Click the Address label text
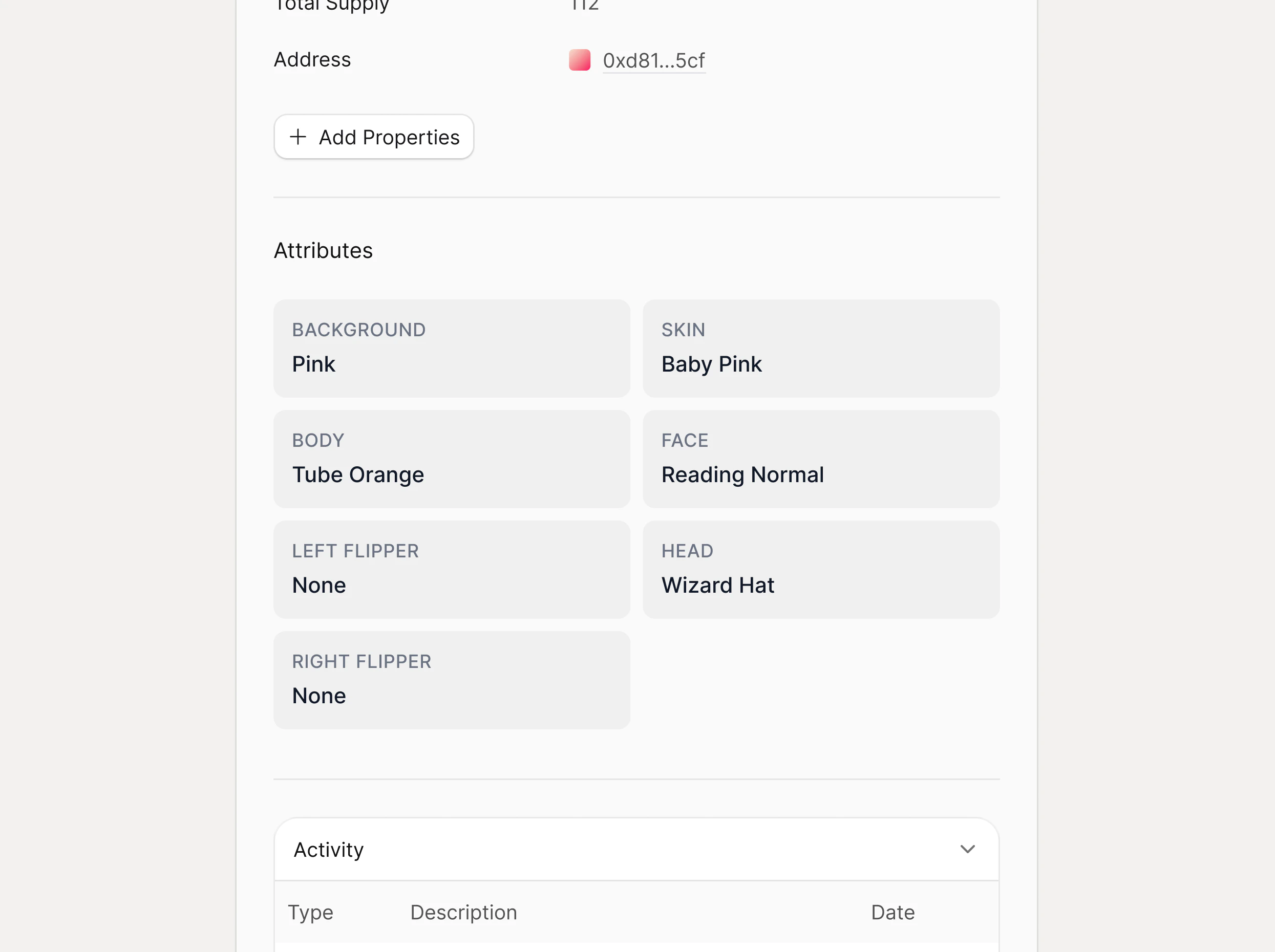 (x=312, y=59)
